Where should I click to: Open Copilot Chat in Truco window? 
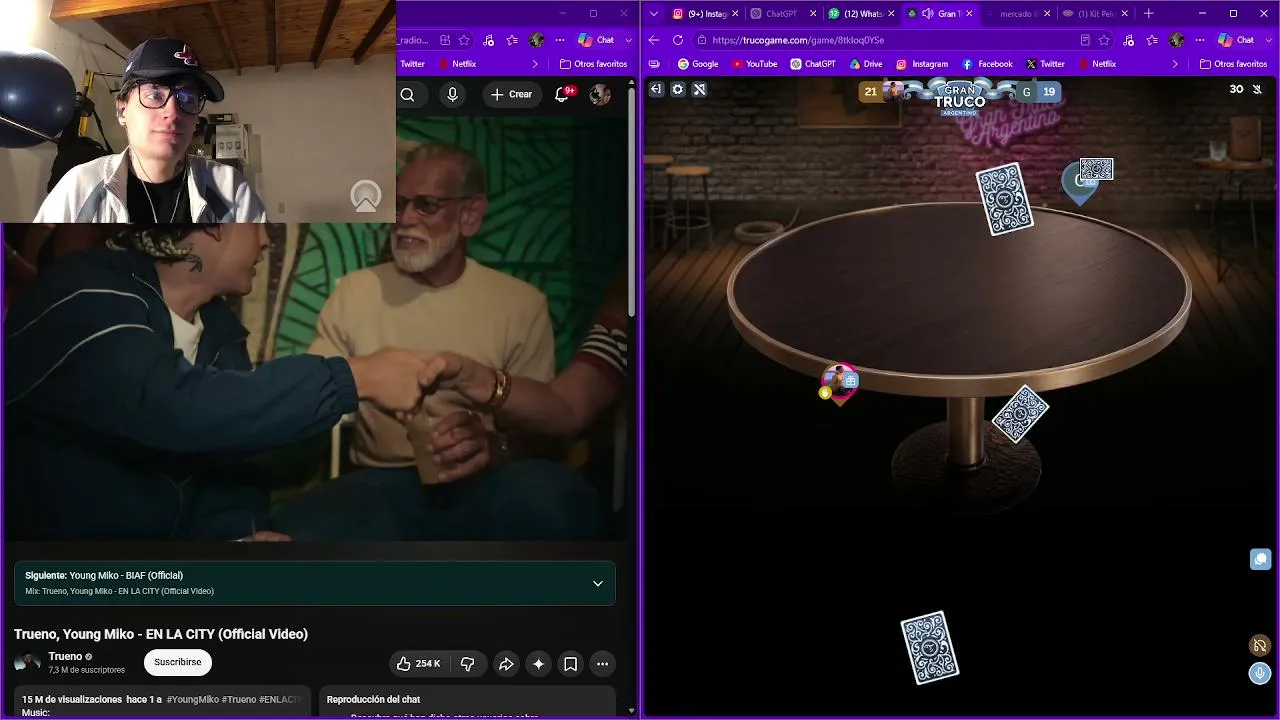1236,40
